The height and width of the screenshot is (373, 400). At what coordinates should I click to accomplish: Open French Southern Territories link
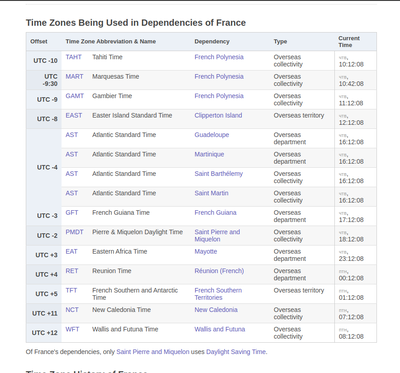click(218, 294)
